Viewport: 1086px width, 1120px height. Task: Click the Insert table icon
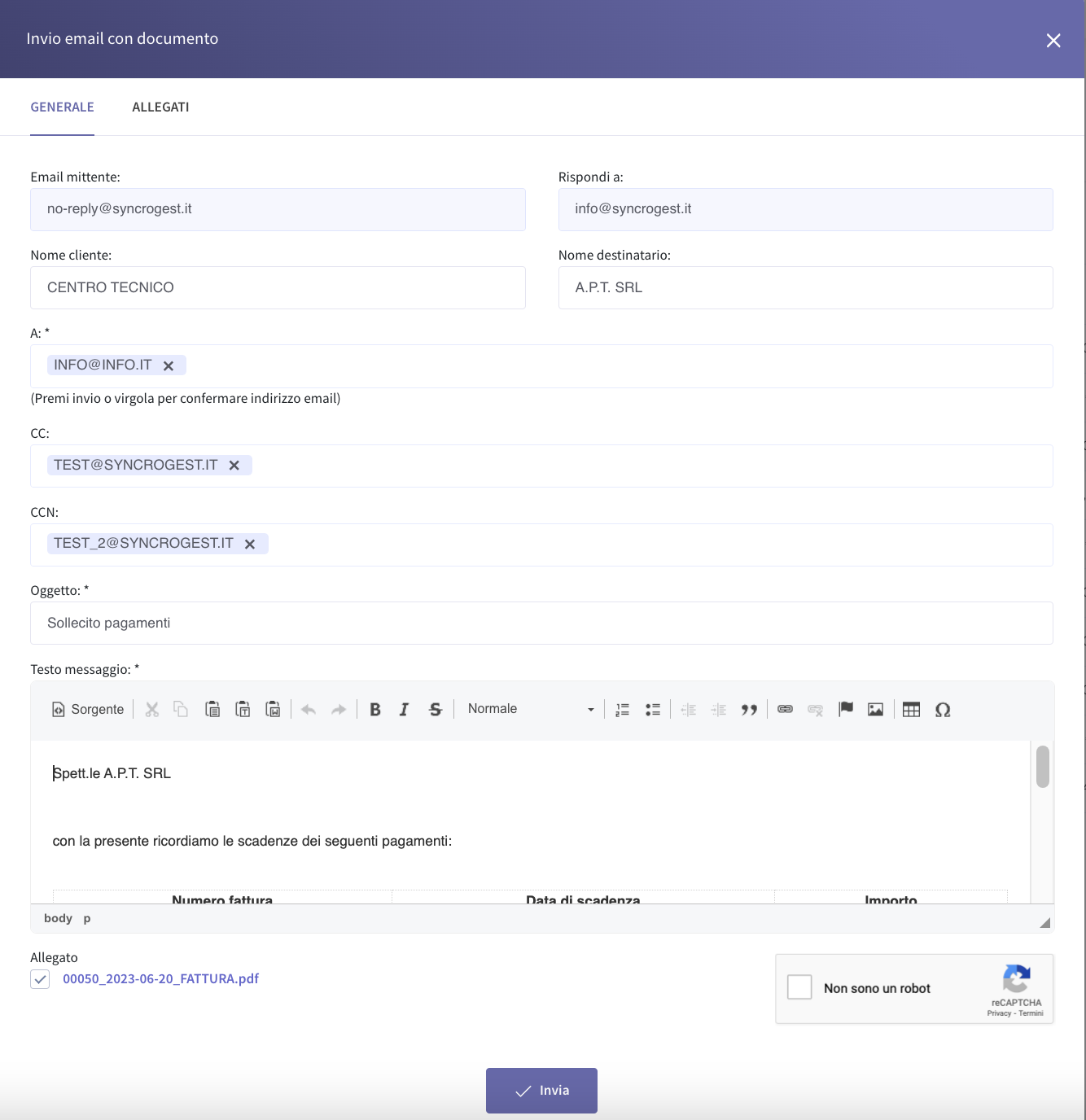tap(912, 710)
